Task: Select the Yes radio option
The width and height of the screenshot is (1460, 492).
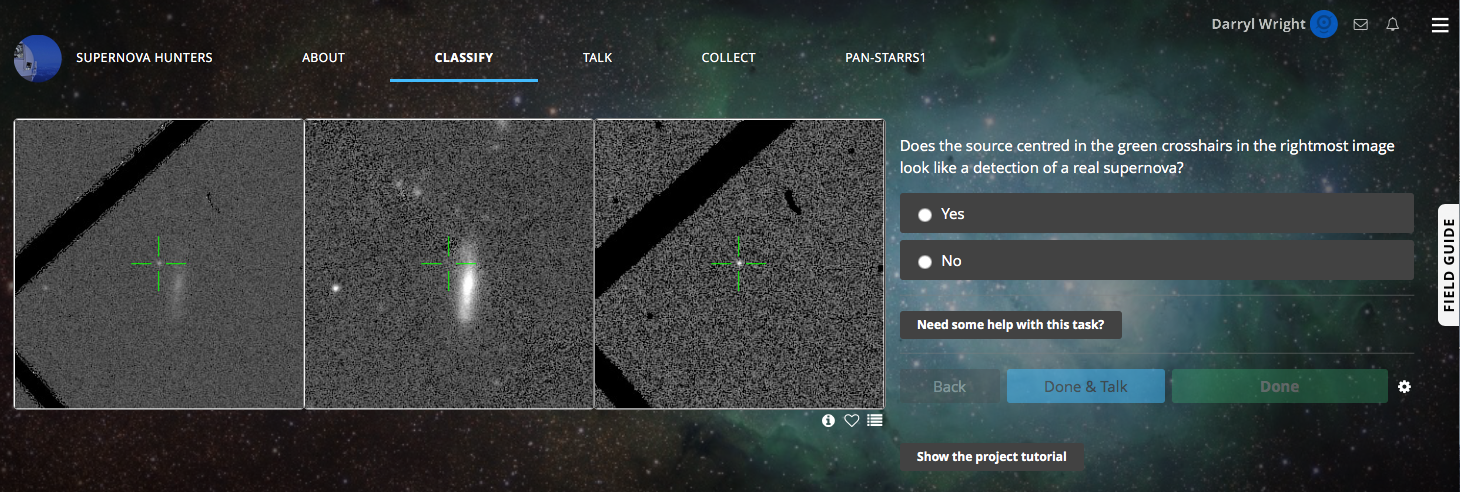Action: [1157, 214]
